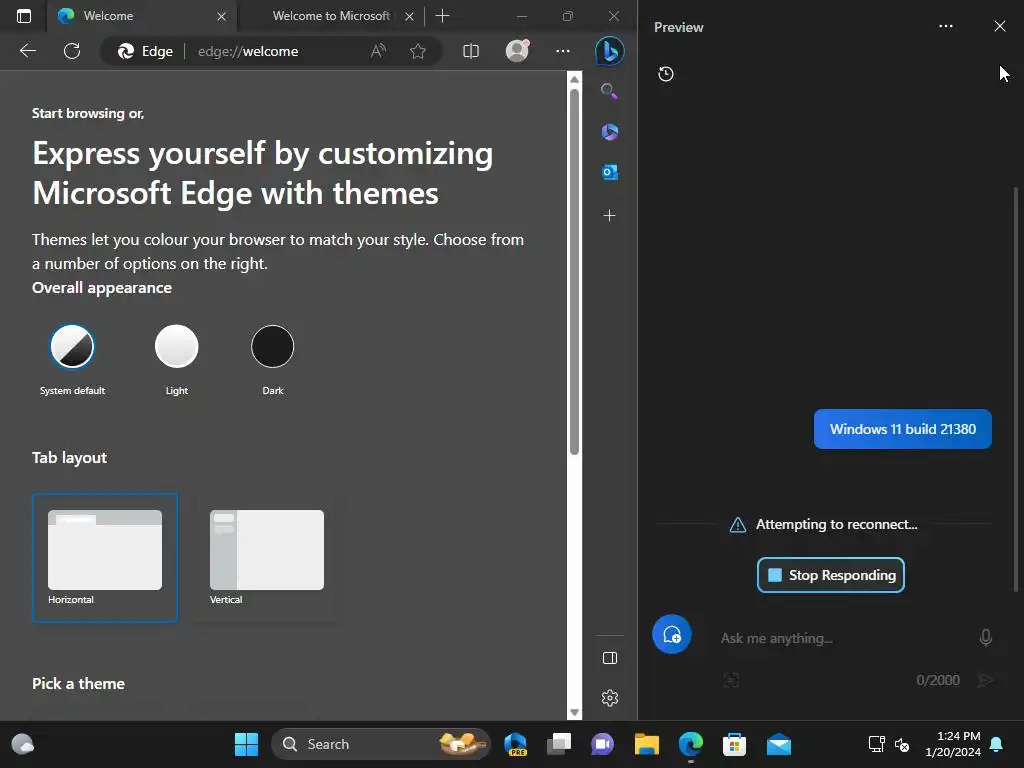This screenshot has height=768, width=1024.
Task: Open weather widget on taskbar
Action: pos(23,744)
